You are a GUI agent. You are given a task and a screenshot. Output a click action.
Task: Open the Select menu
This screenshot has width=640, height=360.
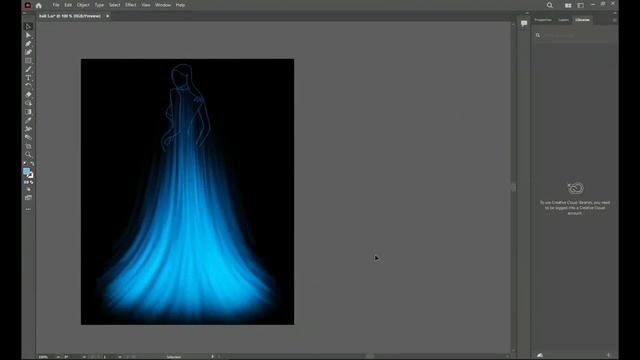(114, 5)
